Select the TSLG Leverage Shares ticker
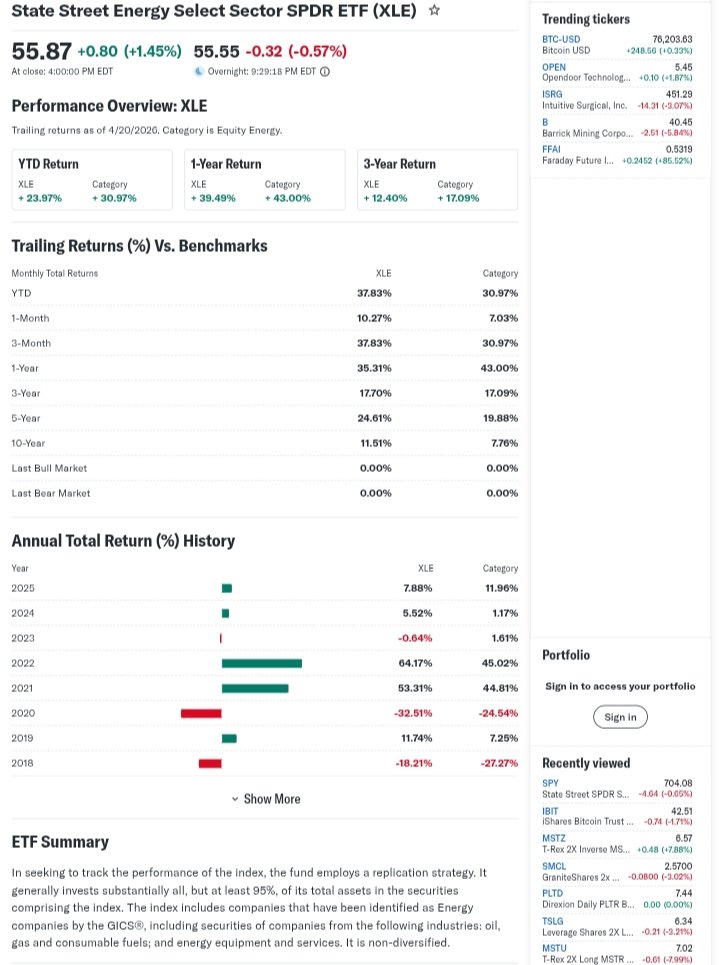719x965 pixels. [552, 921]
